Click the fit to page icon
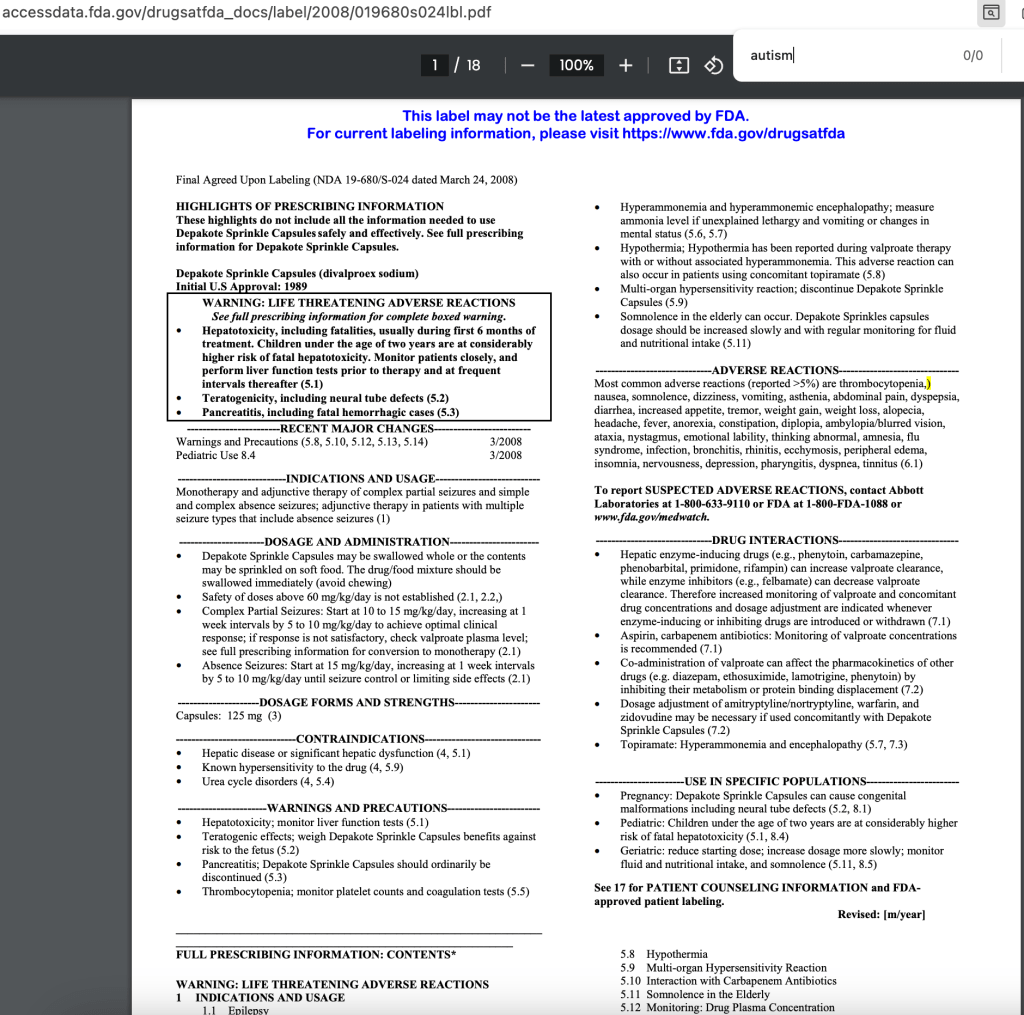1024x1015 pixels. 679,65
